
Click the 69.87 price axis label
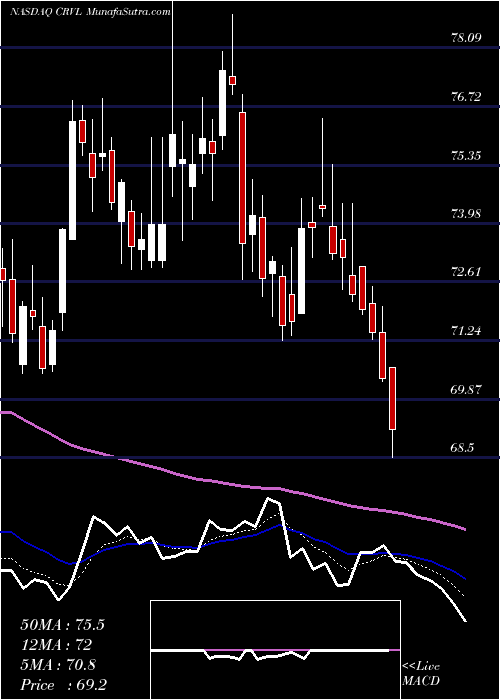point(467,389)
